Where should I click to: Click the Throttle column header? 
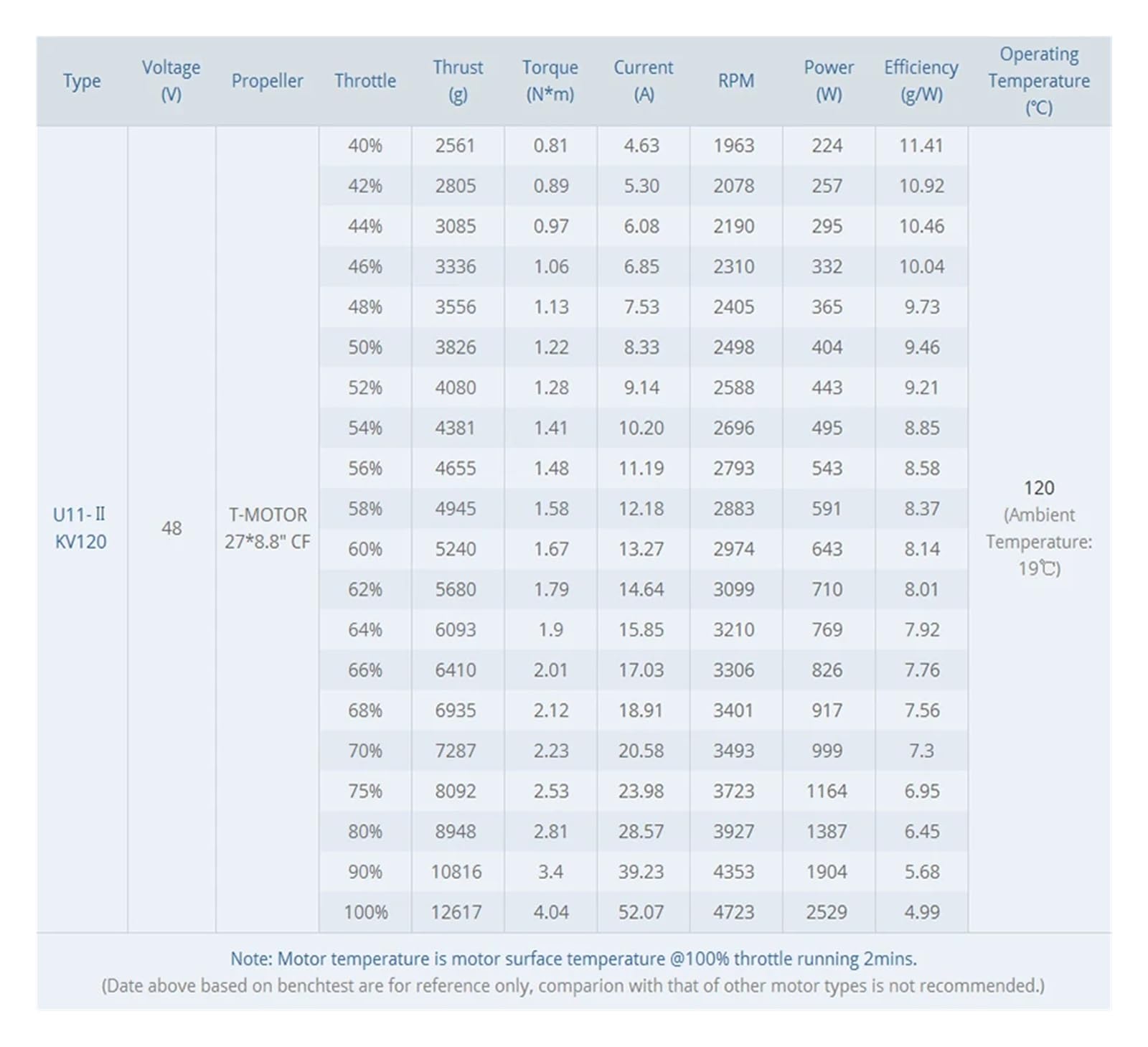pos(364,80)
